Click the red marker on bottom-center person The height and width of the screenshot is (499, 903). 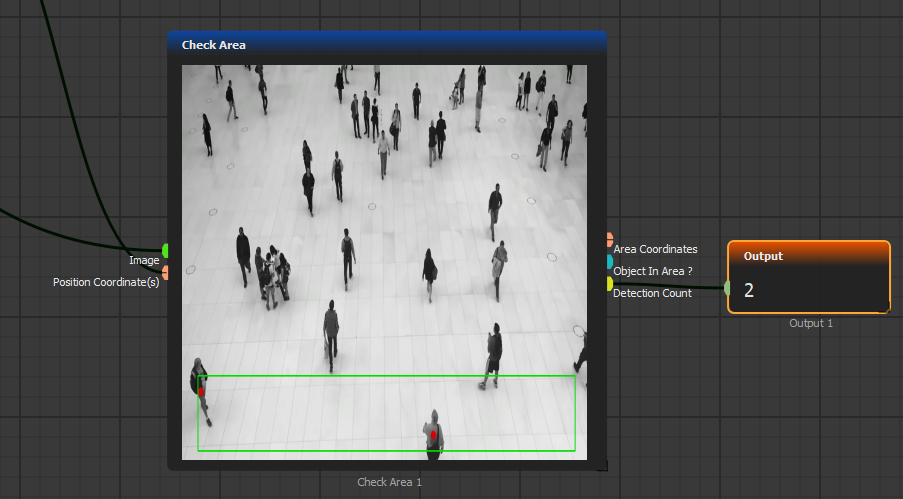coord(433,436)
